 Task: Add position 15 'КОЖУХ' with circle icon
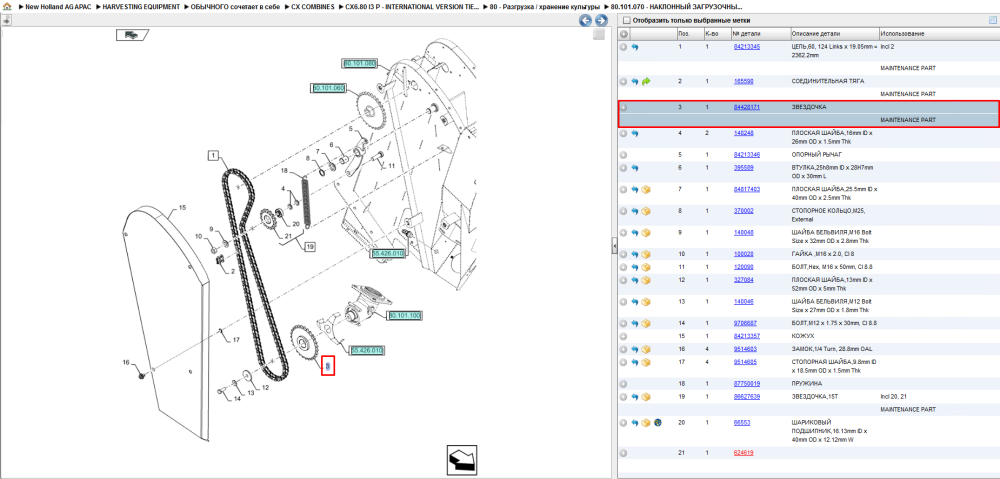coord(624,335)
